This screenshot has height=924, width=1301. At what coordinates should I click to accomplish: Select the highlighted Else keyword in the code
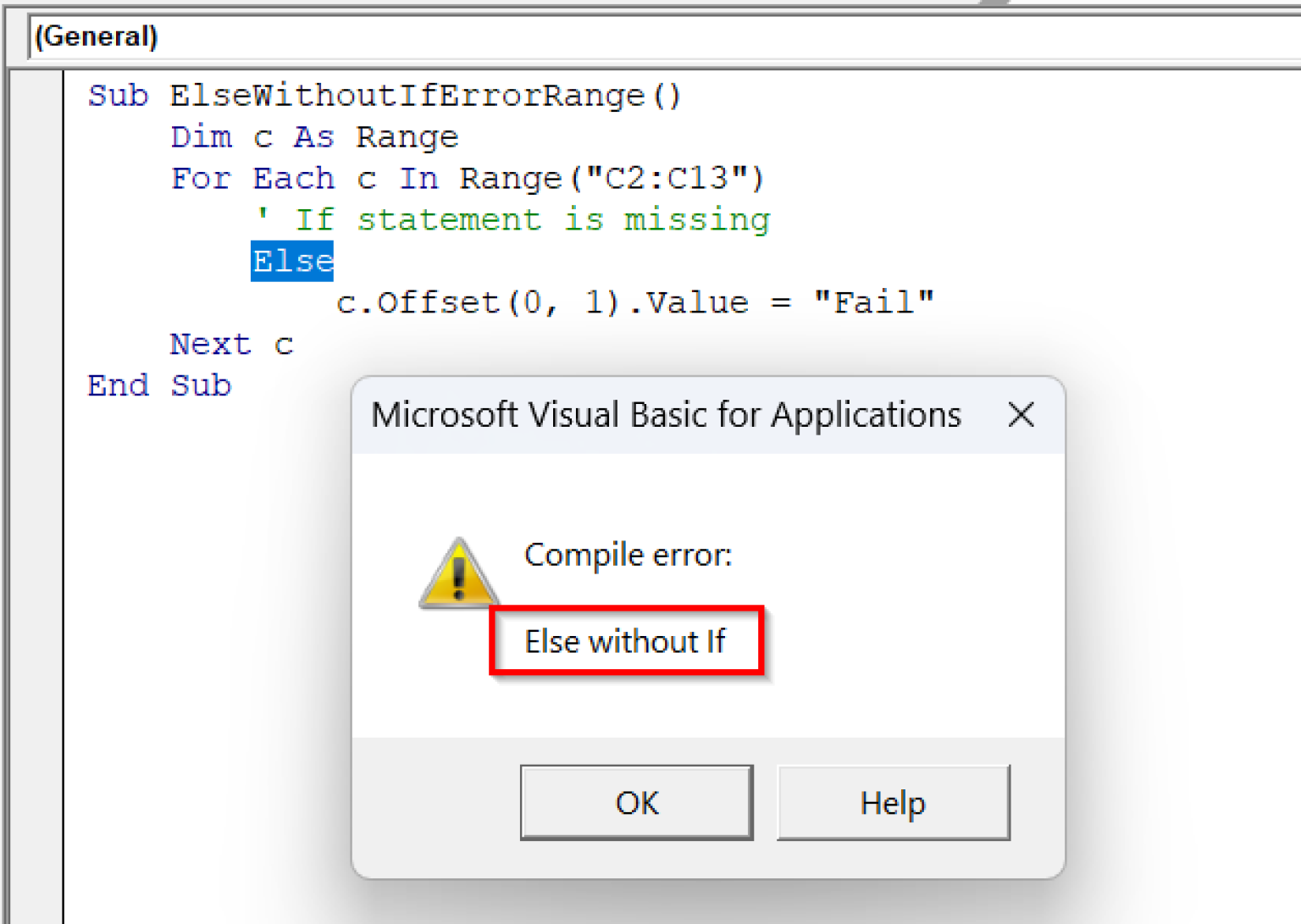291,261
